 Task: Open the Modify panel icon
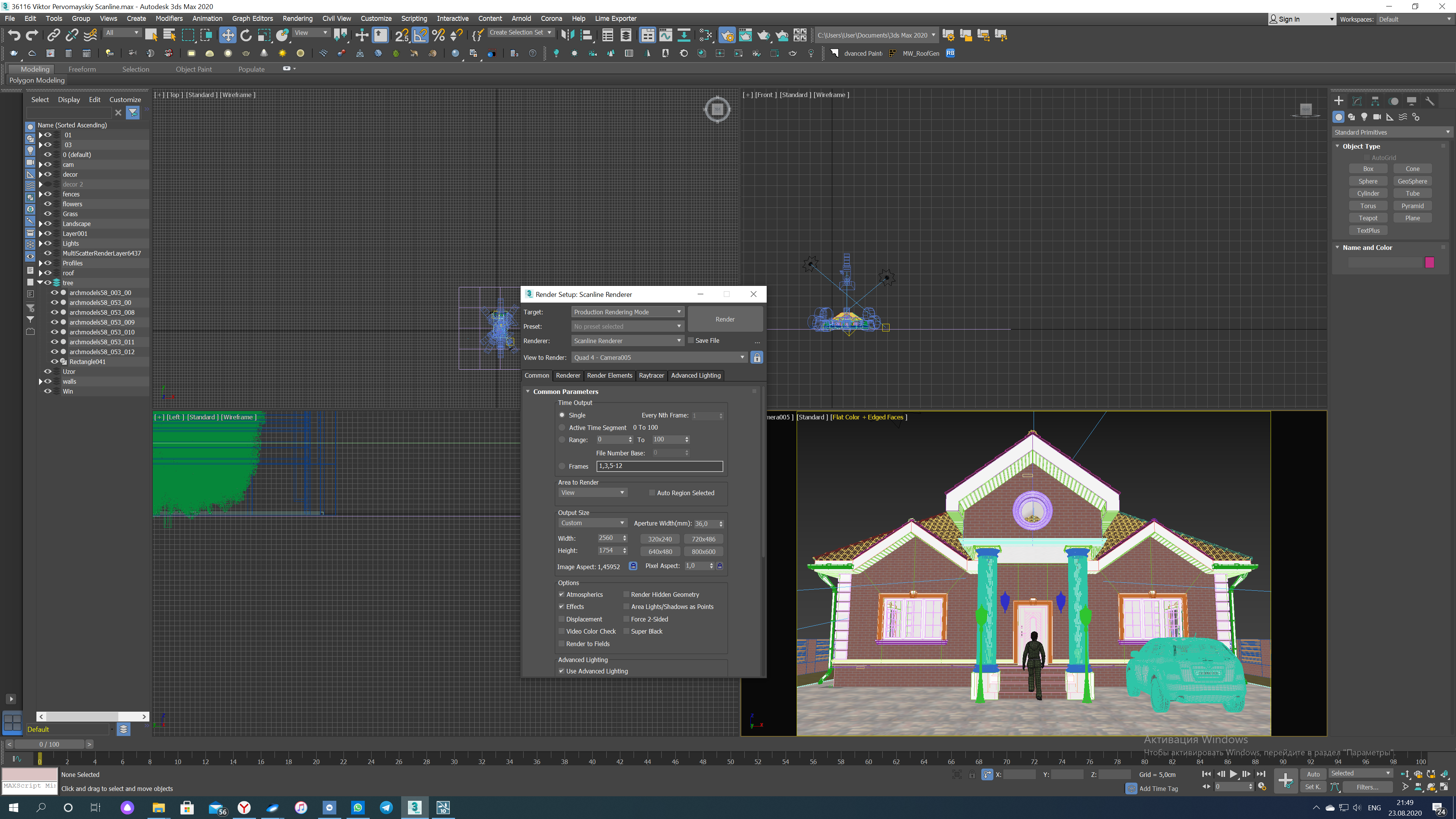pyautogui.click(x=1357, y=100)
